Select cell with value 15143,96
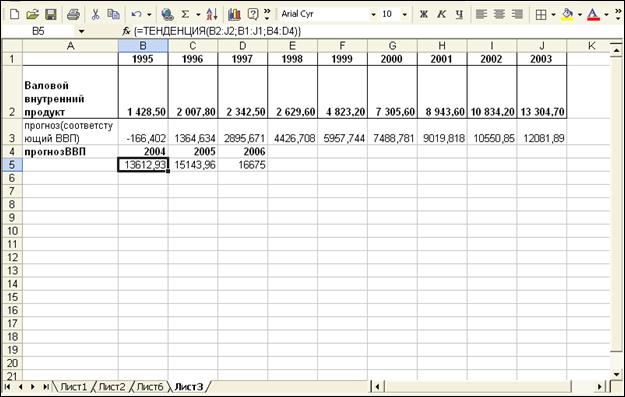625x397 pixels. coord(193,165)
